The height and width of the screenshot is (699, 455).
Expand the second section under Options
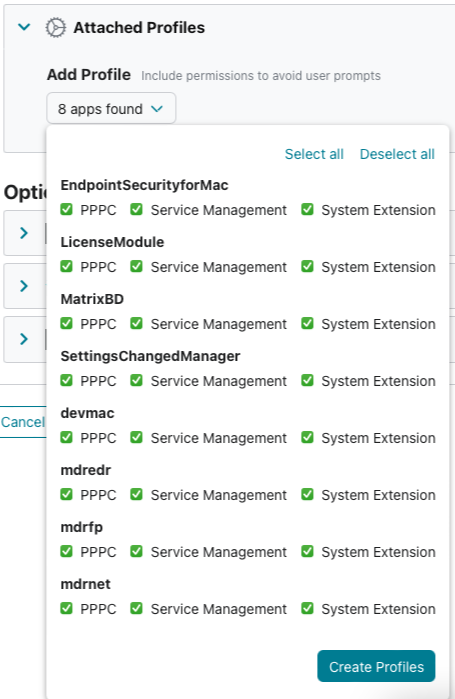[24, 286]
